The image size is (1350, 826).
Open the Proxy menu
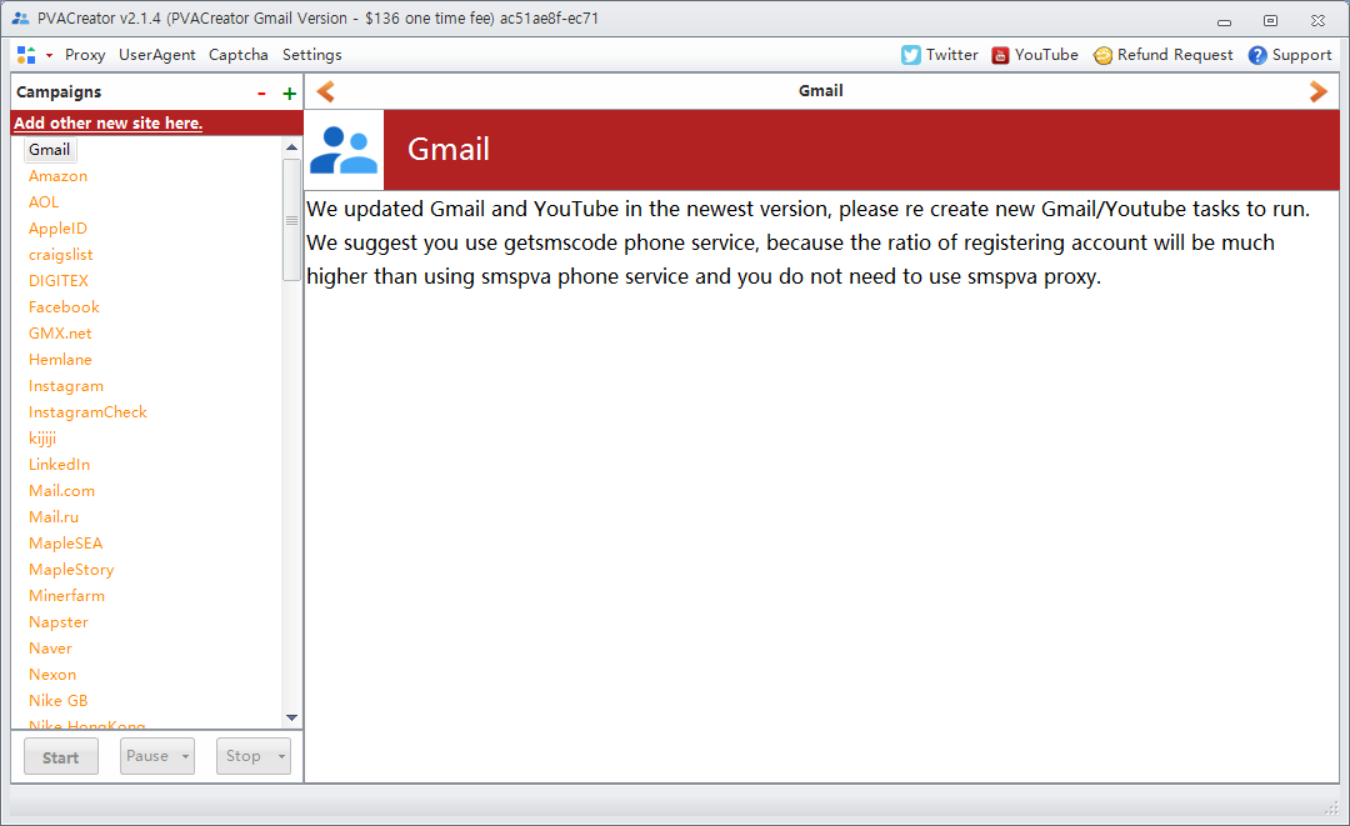(85, 55)
